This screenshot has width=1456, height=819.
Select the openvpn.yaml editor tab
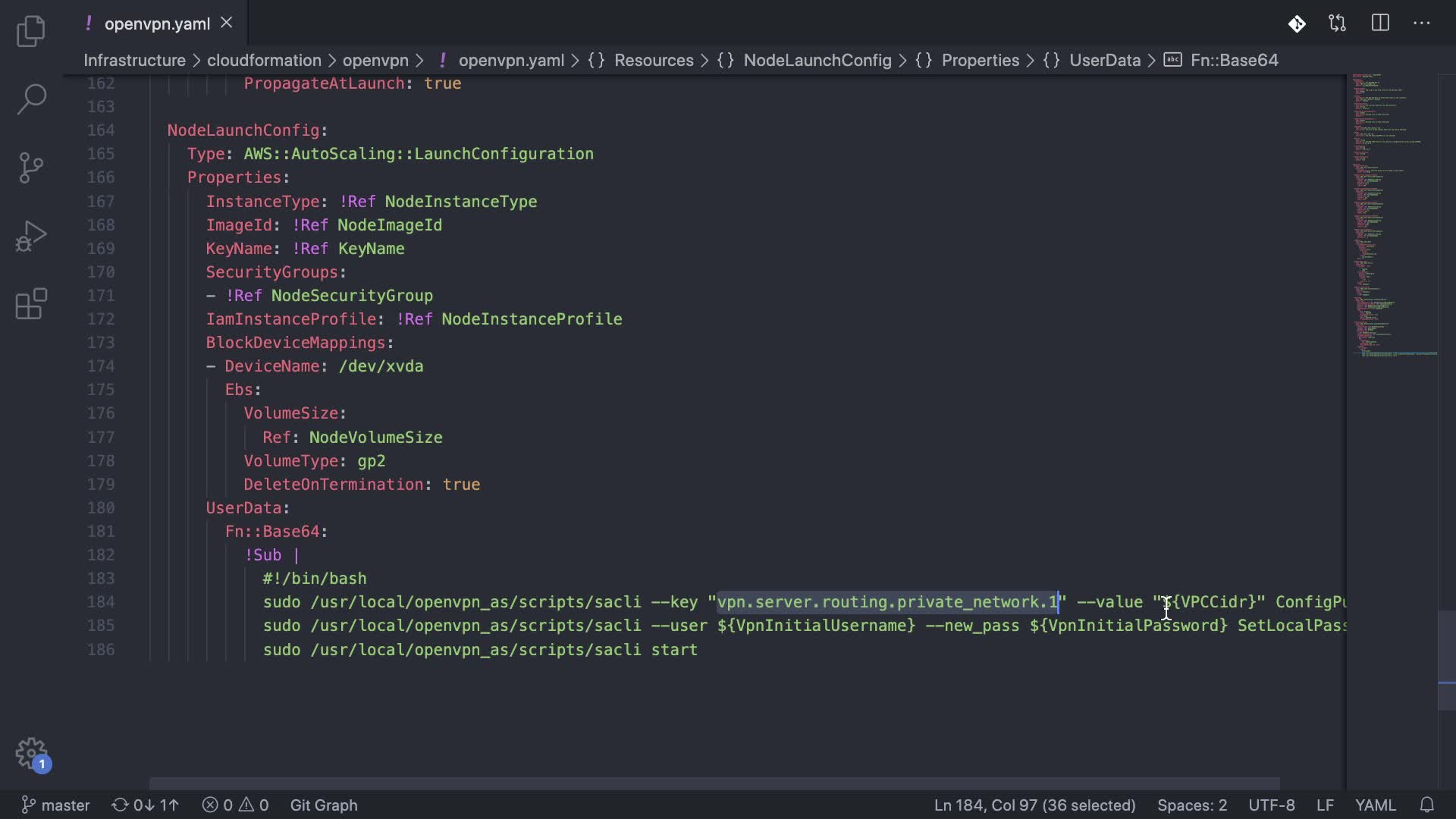click(x=157, y=24)
